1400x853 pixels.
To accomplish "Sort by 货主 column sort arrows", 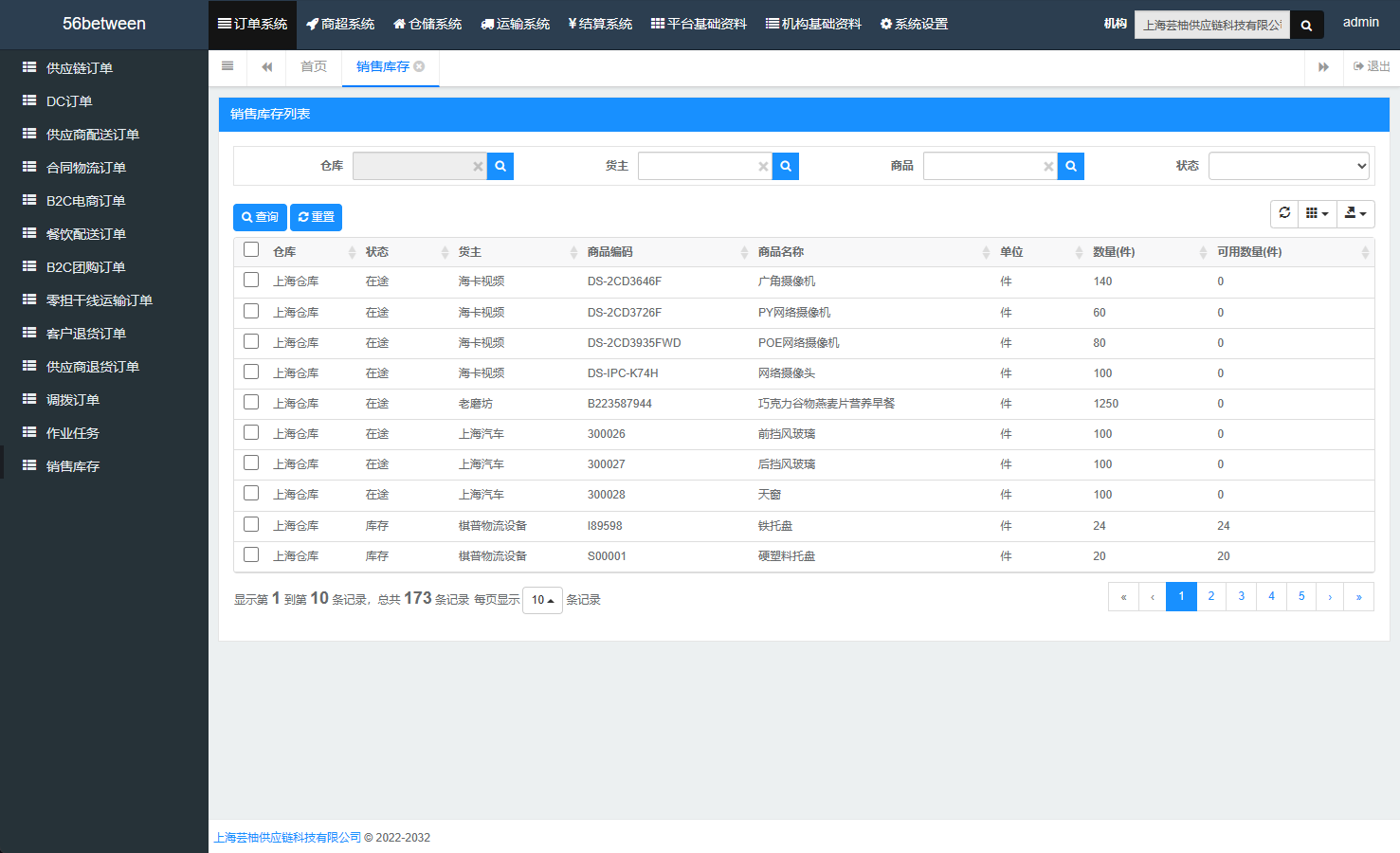I will (573, 252).
